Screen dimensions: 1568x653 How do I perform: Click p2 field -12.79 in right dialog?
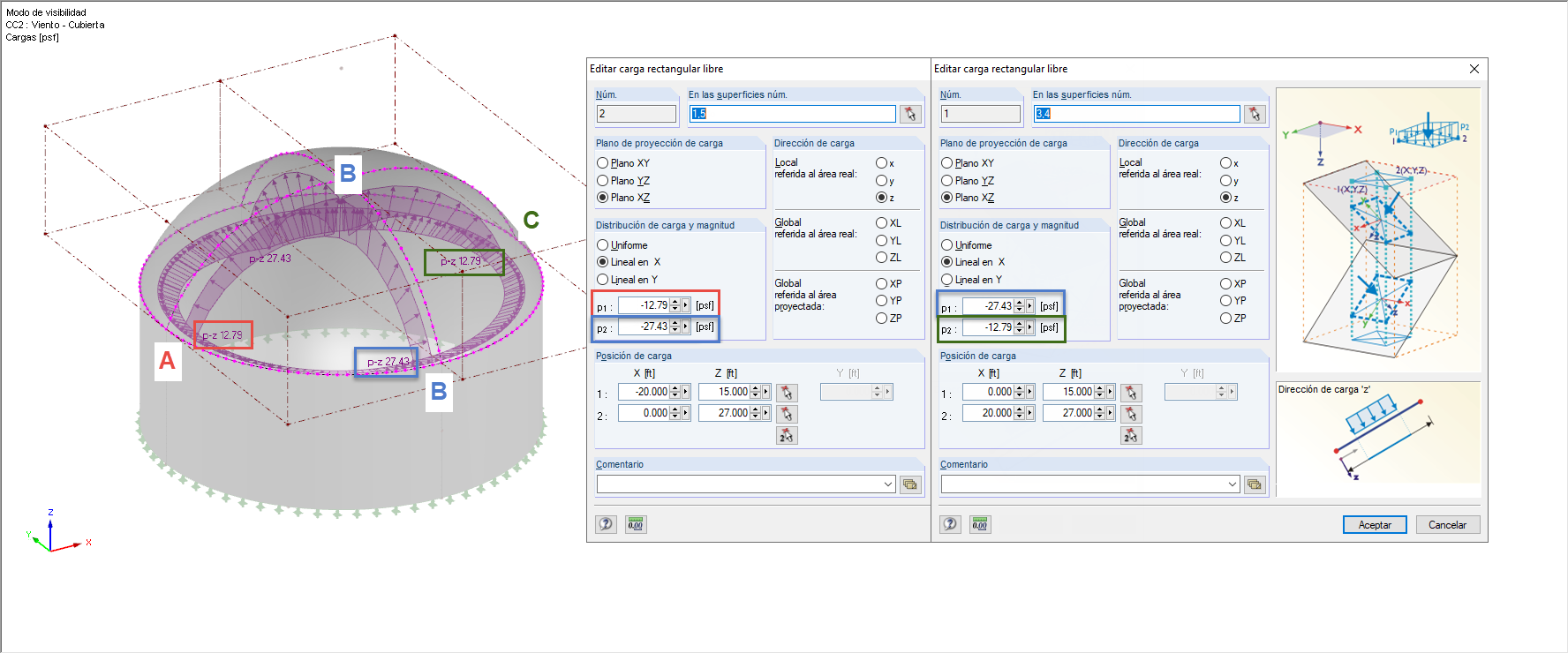pyautogui.click(x=989, y=327)
